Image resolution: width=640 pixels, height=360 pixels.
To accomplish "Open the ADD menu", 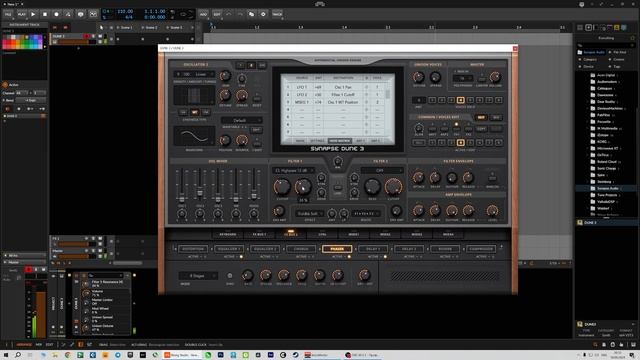I will pos(203,14).
